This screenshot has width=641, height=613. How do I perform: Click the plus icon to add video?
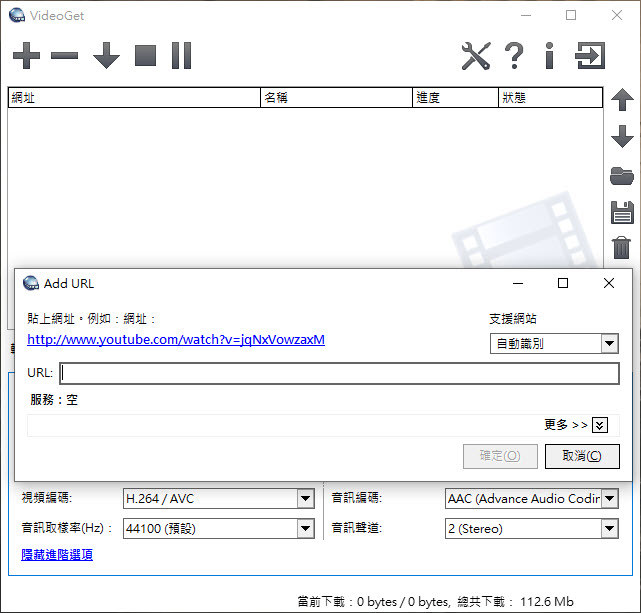click(27, 56)
